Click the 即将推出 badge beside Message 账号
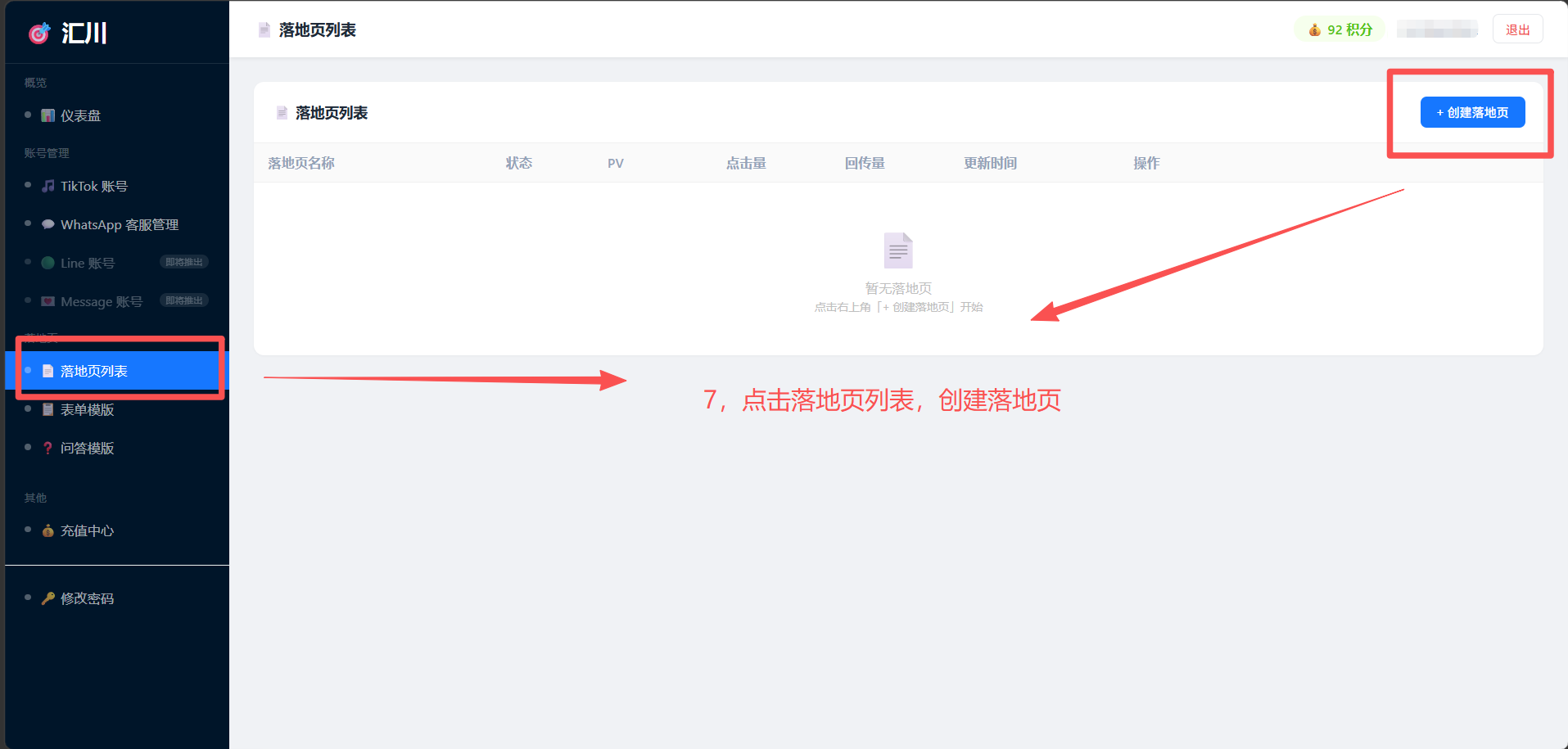 (184, 300)
